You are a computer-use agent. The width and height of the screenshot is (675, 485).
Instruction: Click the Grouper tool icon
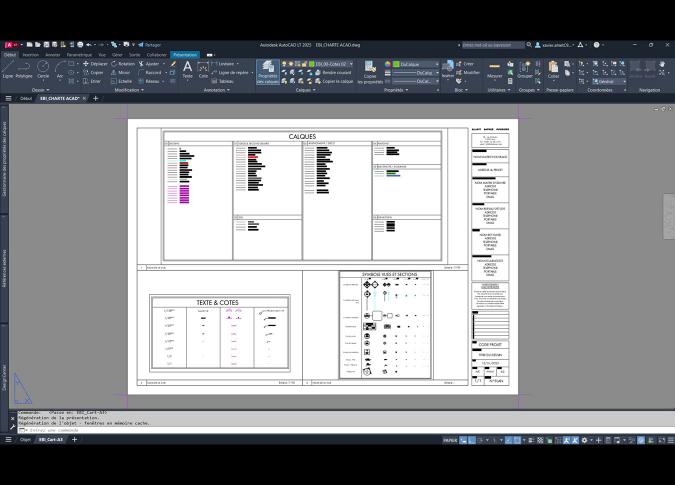525,70
